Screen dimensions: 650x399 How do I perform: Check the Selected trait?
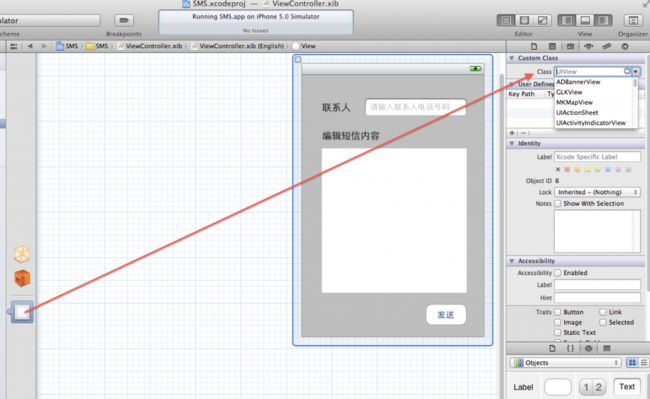coord(603,322)
